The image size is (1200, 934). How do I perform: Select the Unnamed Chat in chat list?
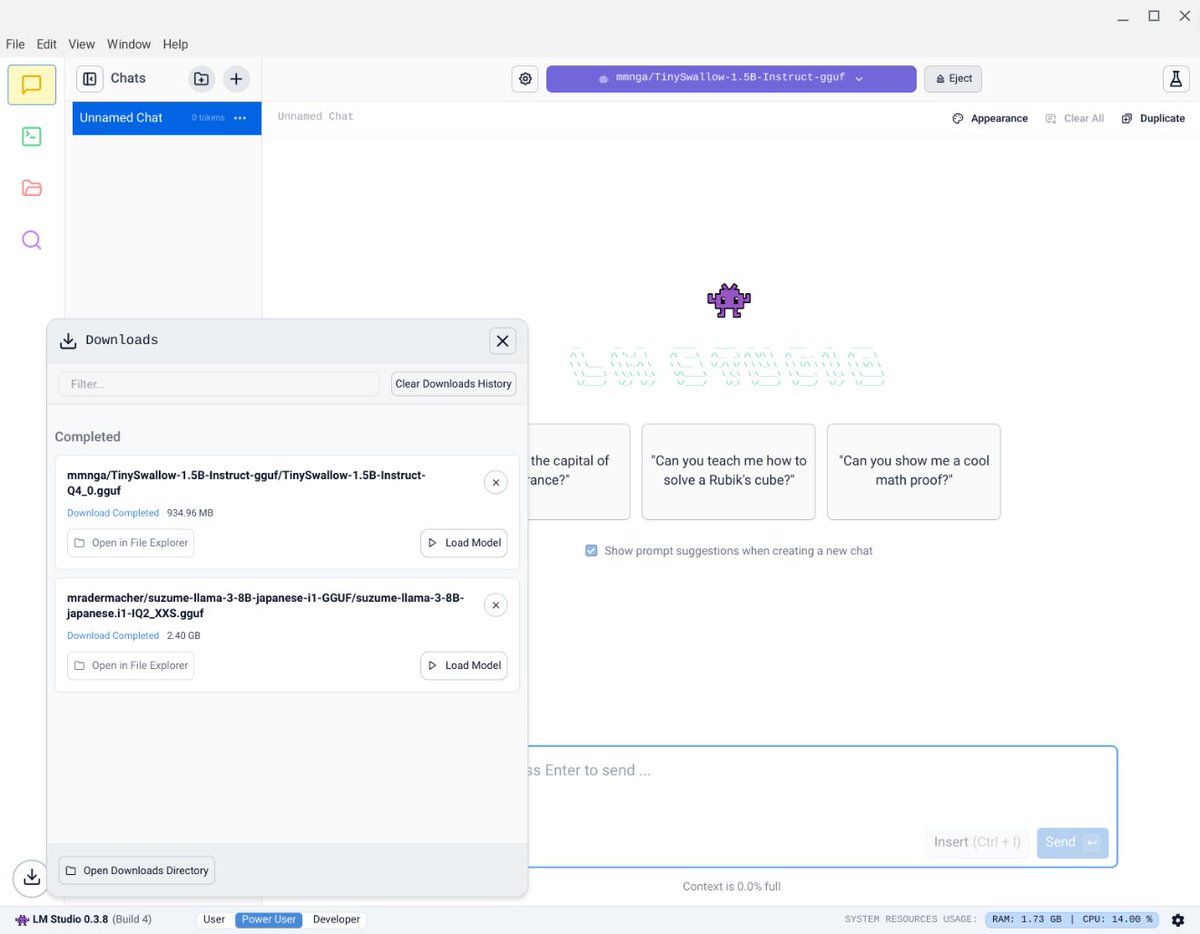(x=167, y=118)
